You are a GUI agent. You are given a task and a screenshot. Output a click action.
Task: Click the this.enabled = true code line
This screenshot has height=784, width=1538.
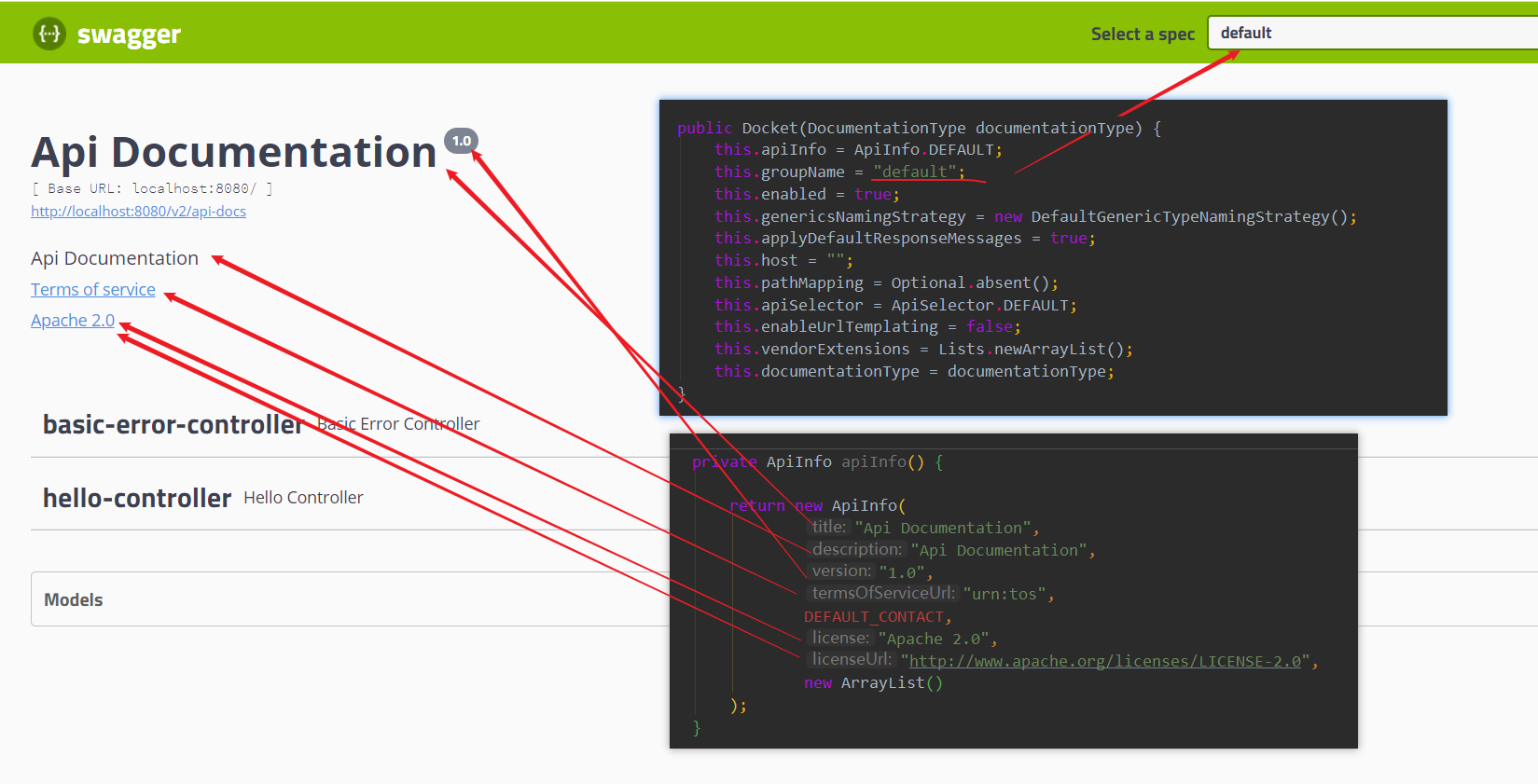(x=807, y=194)
